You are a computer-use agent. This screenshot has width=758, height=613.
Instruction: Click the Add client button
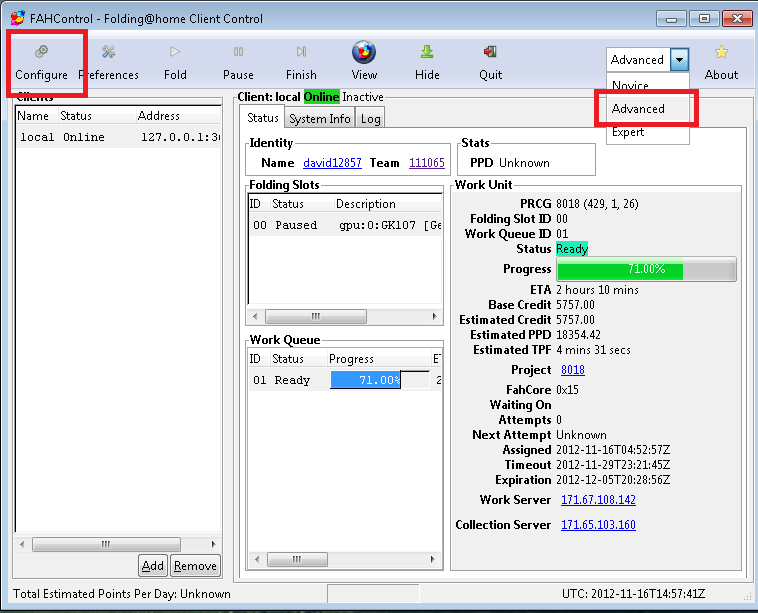152,566
